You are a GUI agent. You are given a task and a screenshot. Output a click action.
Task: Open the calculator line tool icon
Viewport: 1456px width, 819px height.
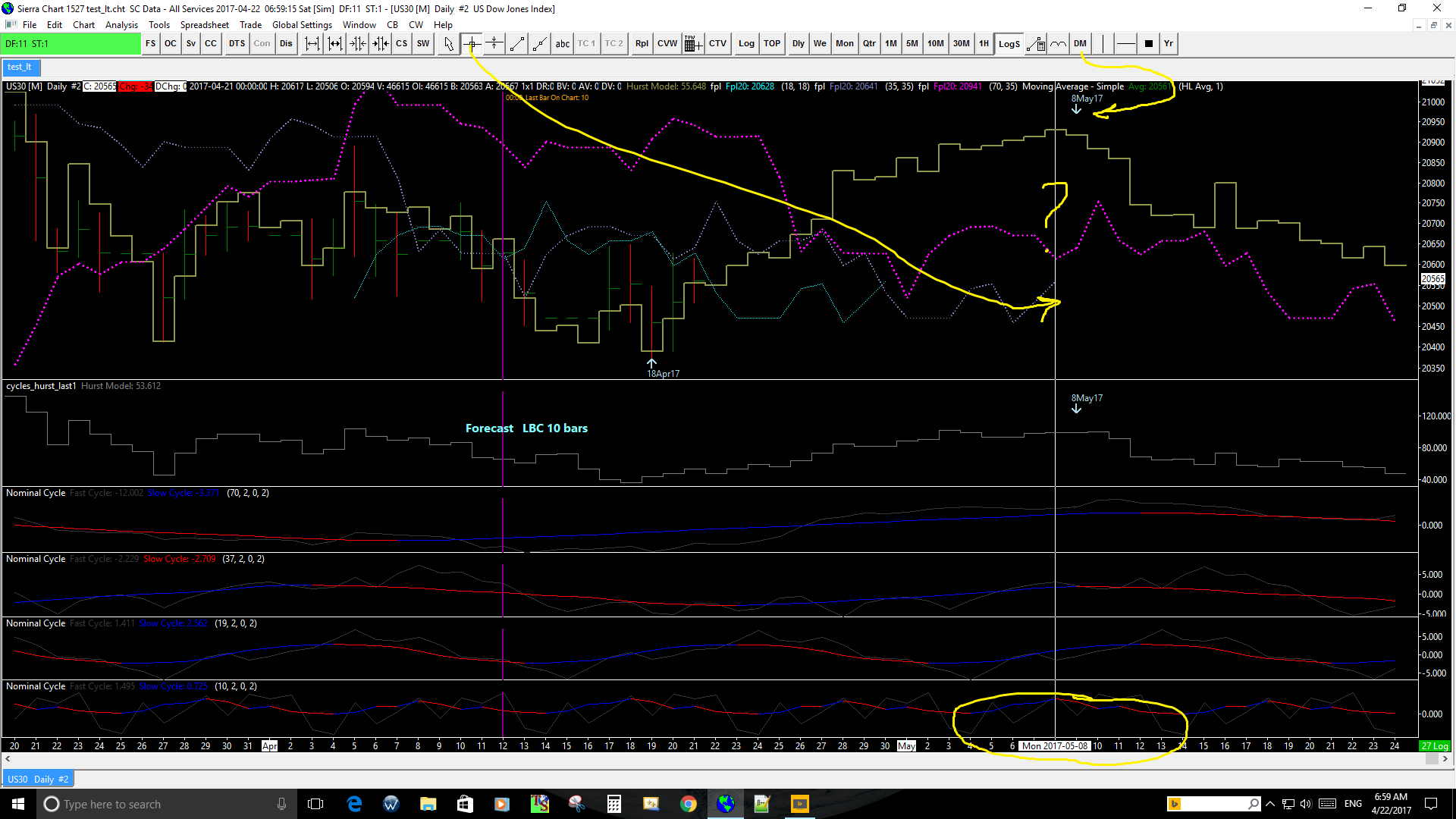[x=1036, y=44]
